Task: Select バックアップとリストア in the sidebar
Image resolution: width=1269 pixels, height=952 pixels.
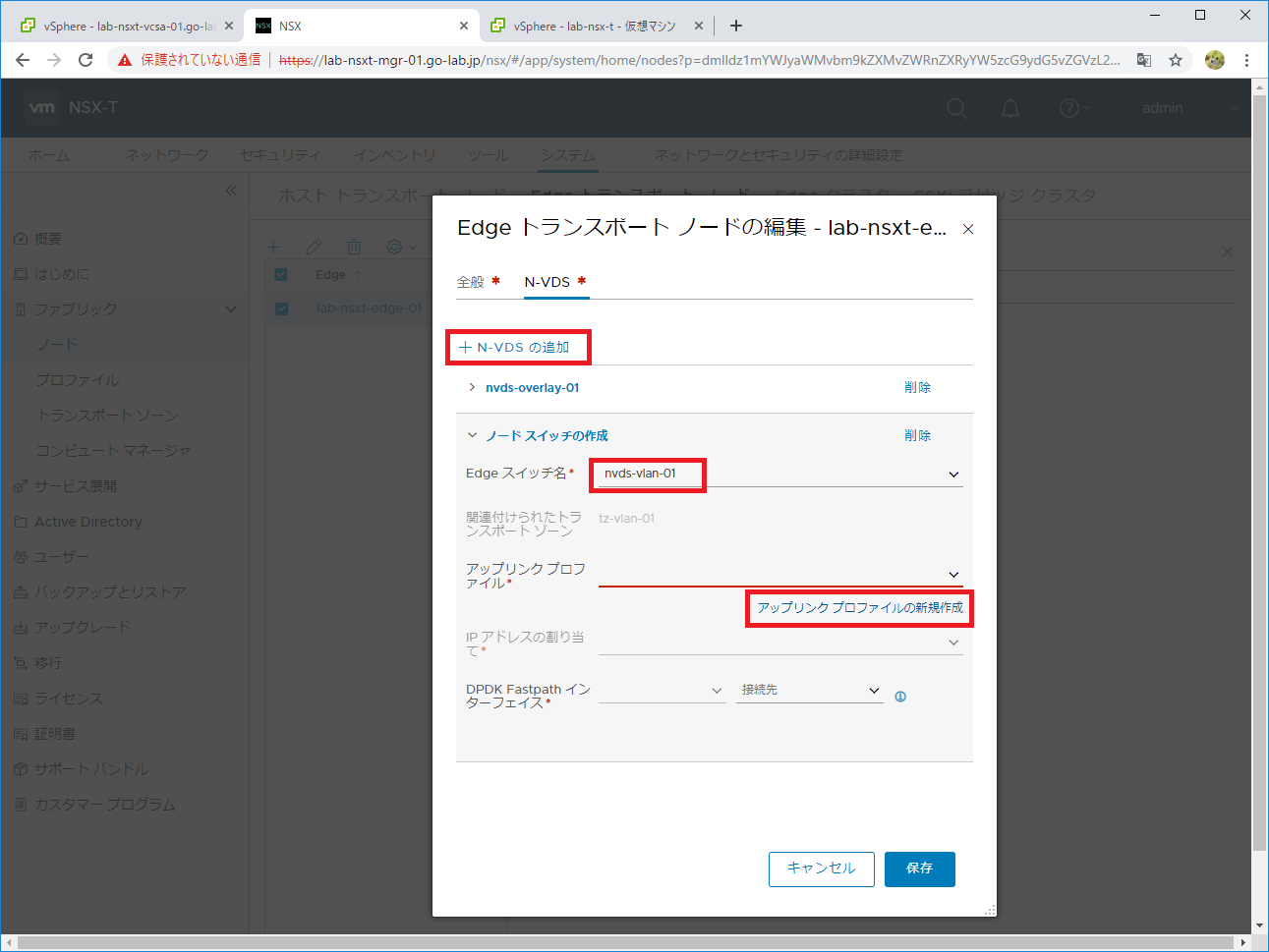Action: (110, 592)
